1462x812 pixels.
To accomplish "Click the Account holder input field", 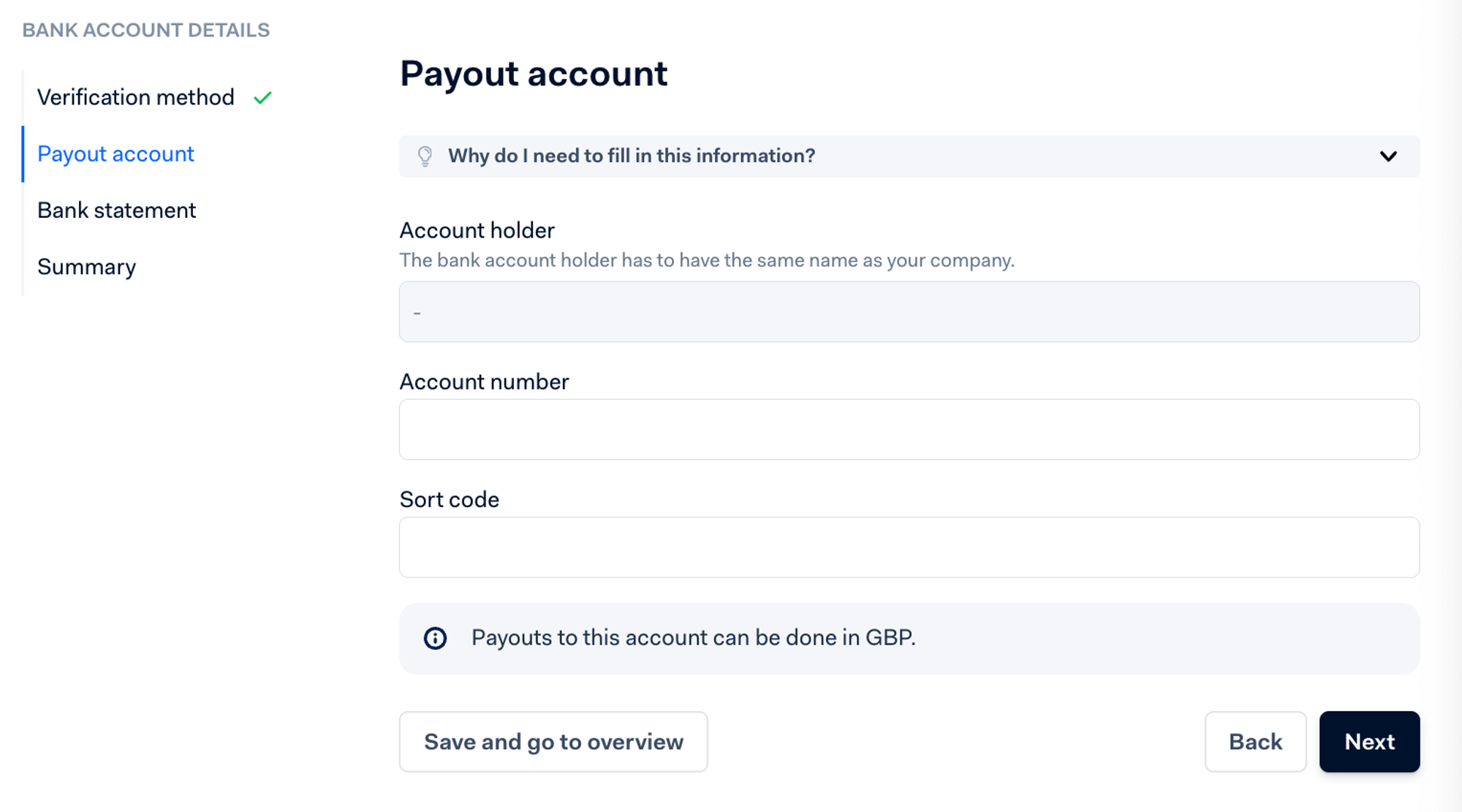I will pos(909,312).
